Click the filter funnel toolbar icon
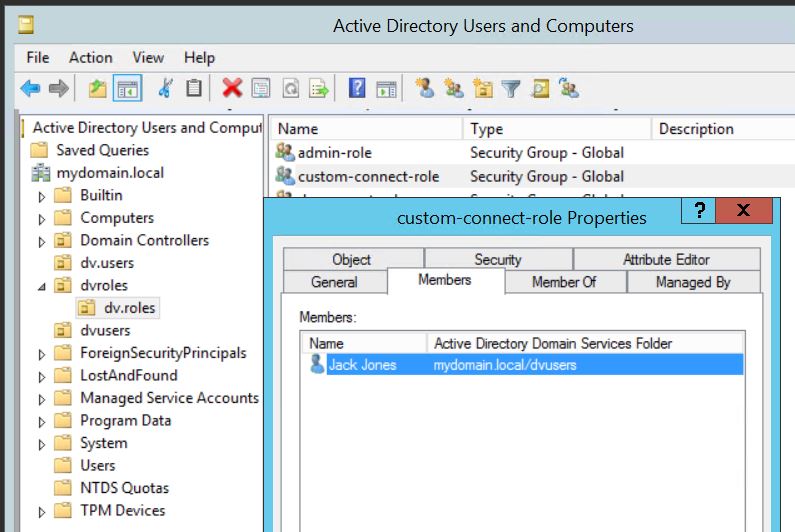 (511, 89)
